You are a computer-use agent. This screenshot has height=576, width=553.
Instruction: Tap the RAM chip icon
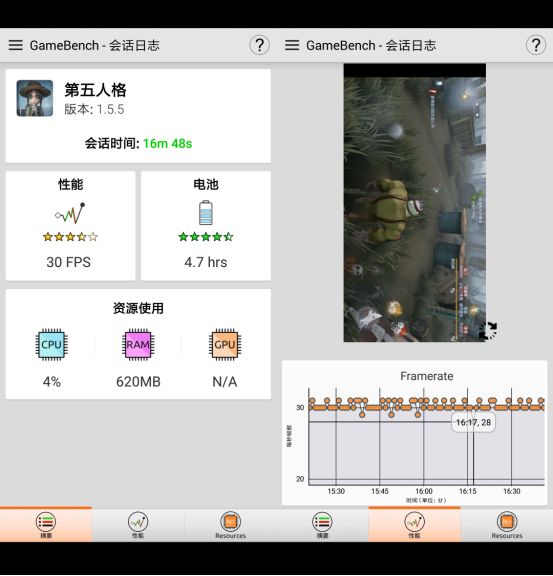point(138,344)
